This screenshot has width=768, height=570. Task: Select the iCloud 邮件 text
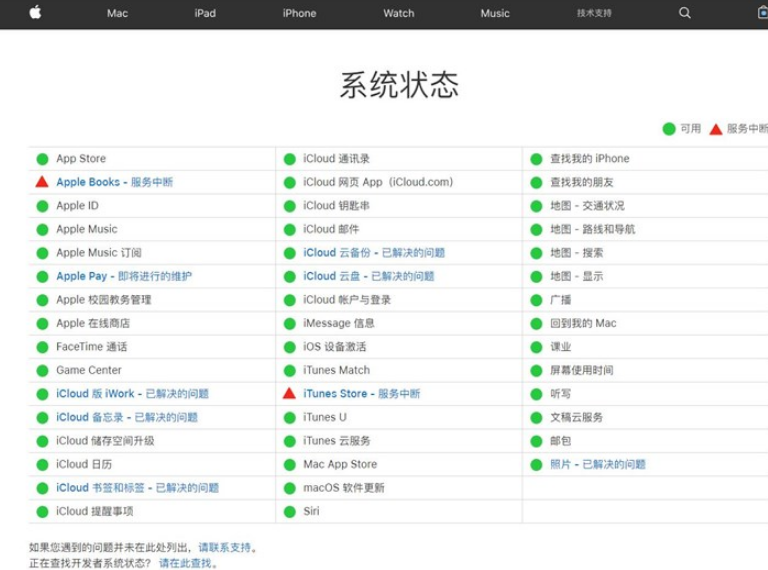[331, 229]
